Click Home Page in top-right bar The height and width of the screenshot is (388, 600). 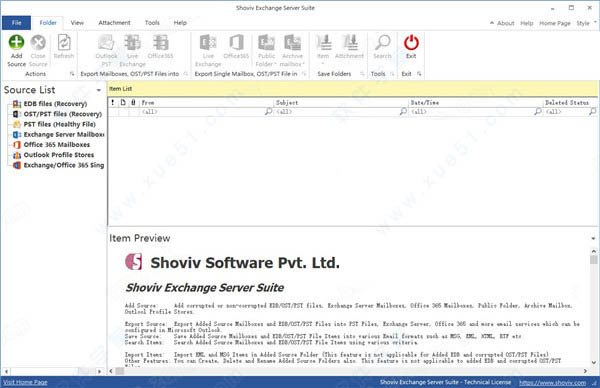pos(554,23)
